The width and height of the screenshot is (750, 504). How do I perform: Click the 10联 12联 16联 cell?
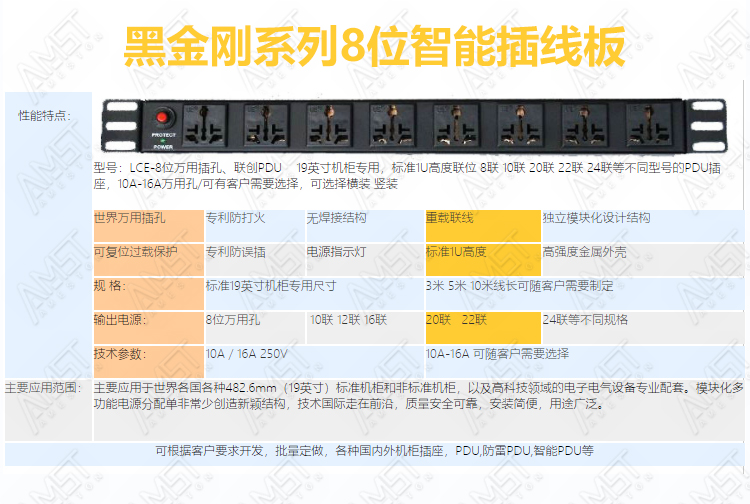(365, 328)
